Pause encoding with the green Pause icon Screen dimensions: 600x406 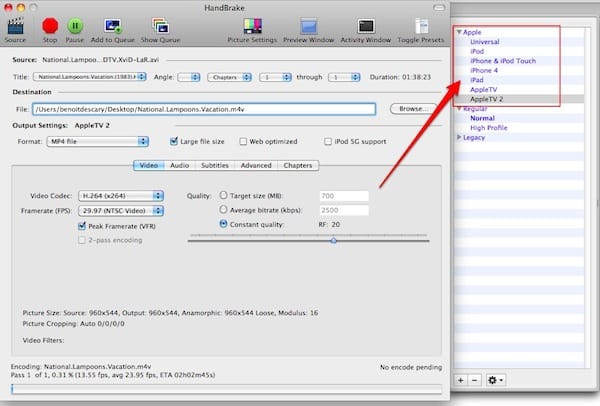75,25
